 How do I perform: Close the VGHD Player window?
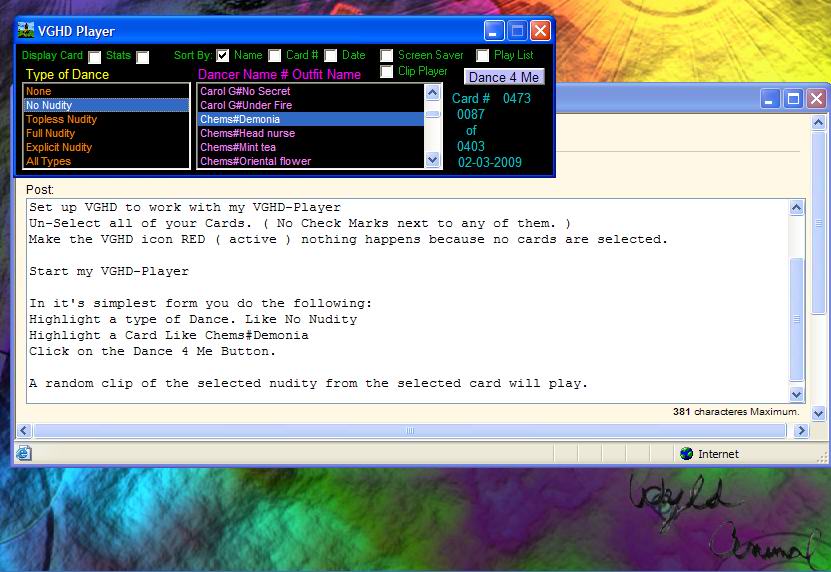pos(540,30)
